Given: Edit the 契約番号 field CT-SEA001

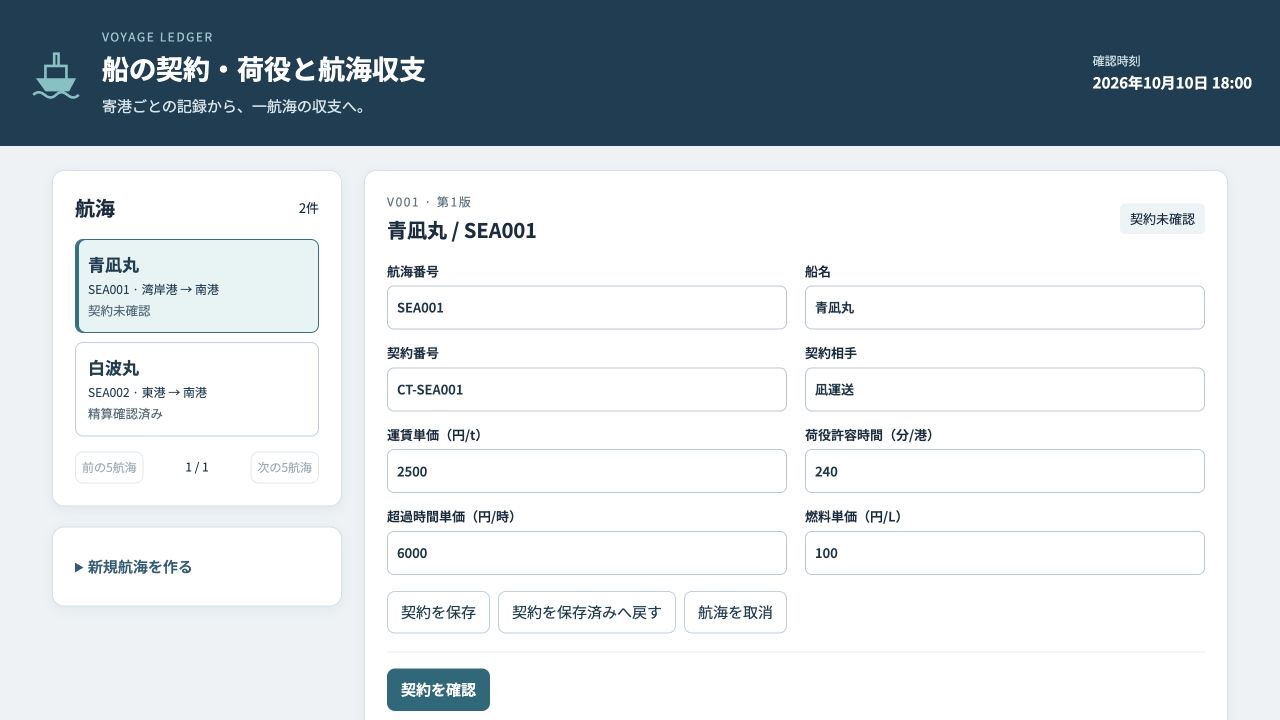Looking at the screenshot, I should (587, 390).
